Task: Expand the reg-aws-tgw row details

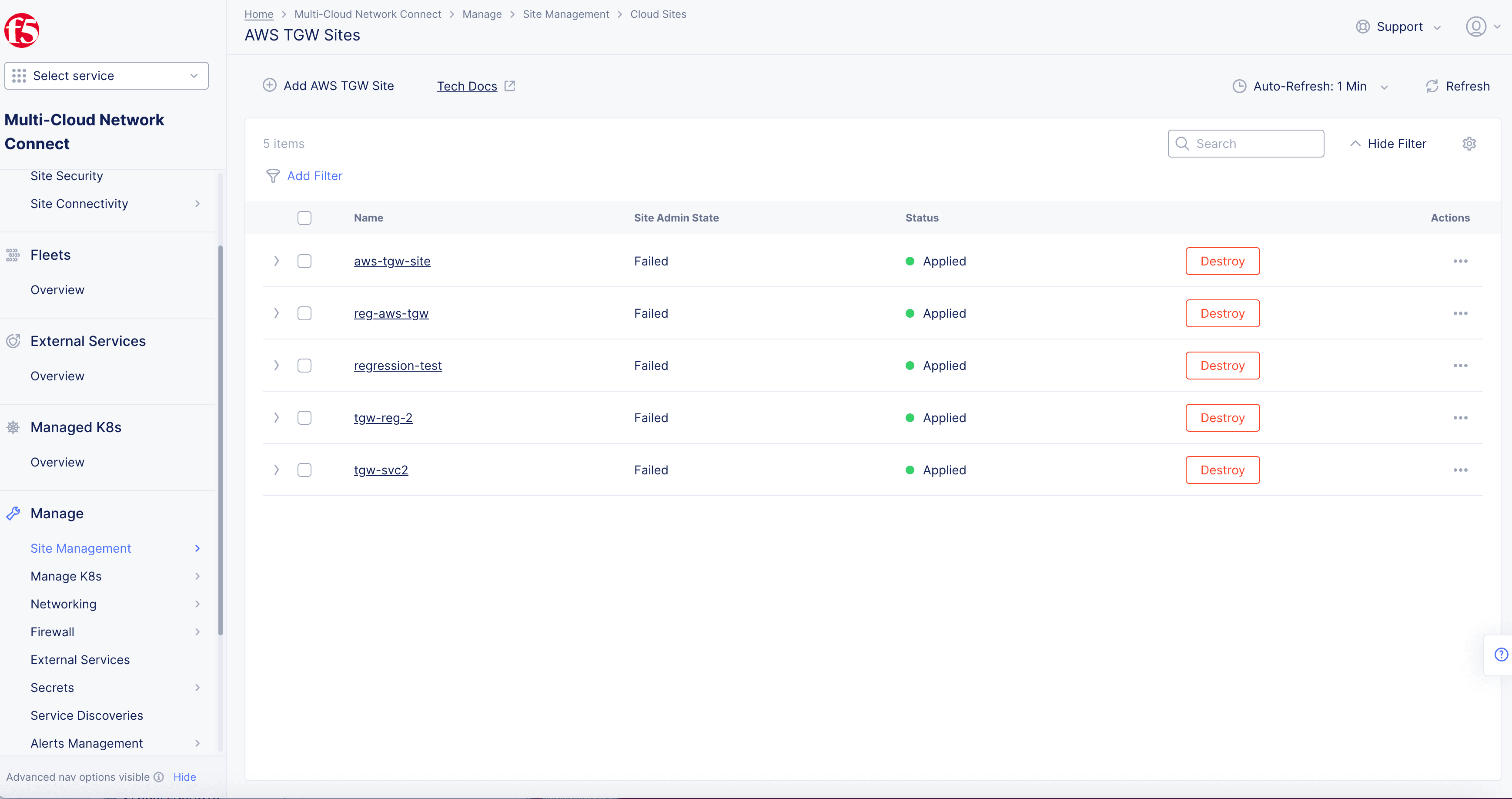Action: 277,313
